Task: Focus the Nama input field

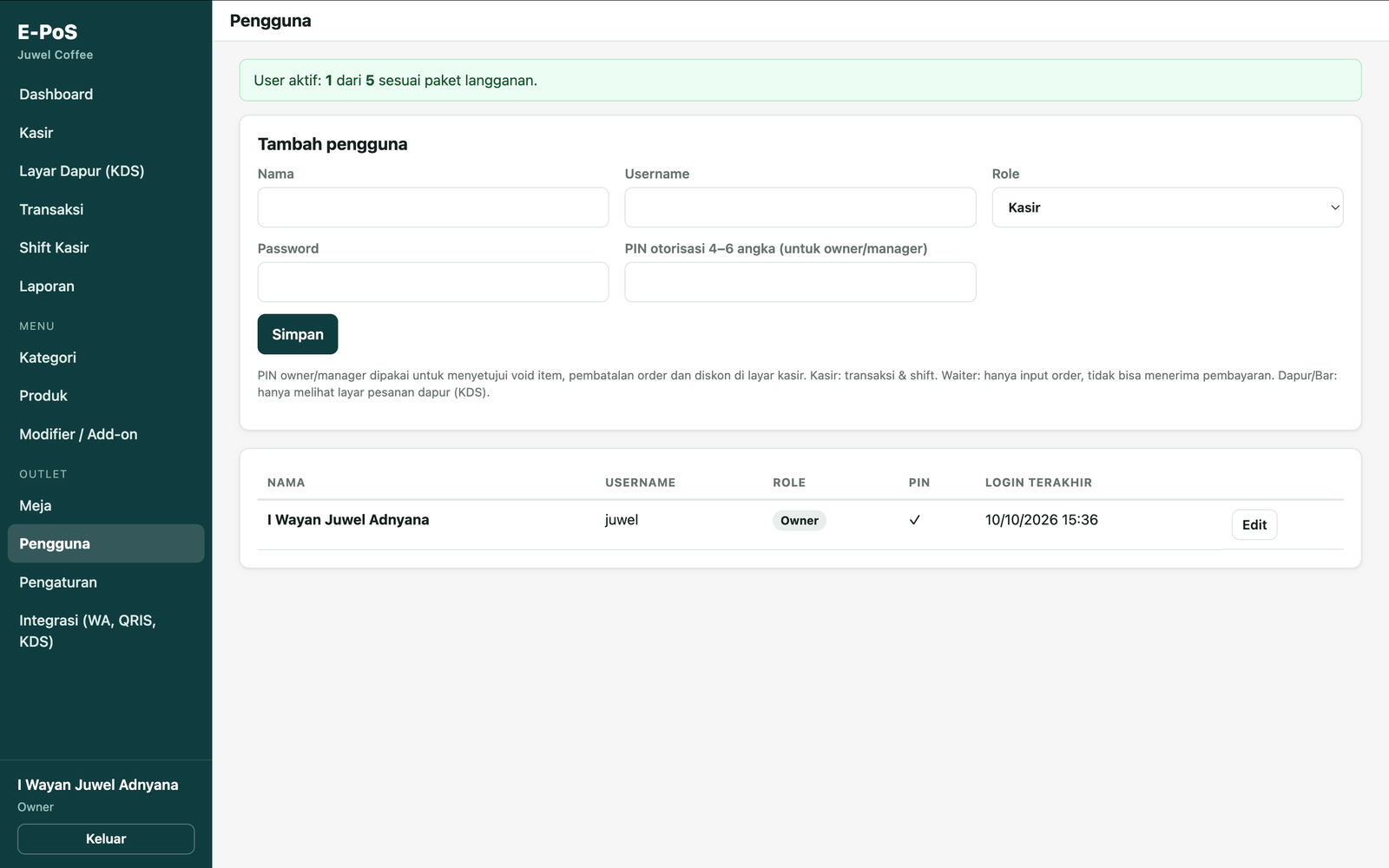Action: 433,207
